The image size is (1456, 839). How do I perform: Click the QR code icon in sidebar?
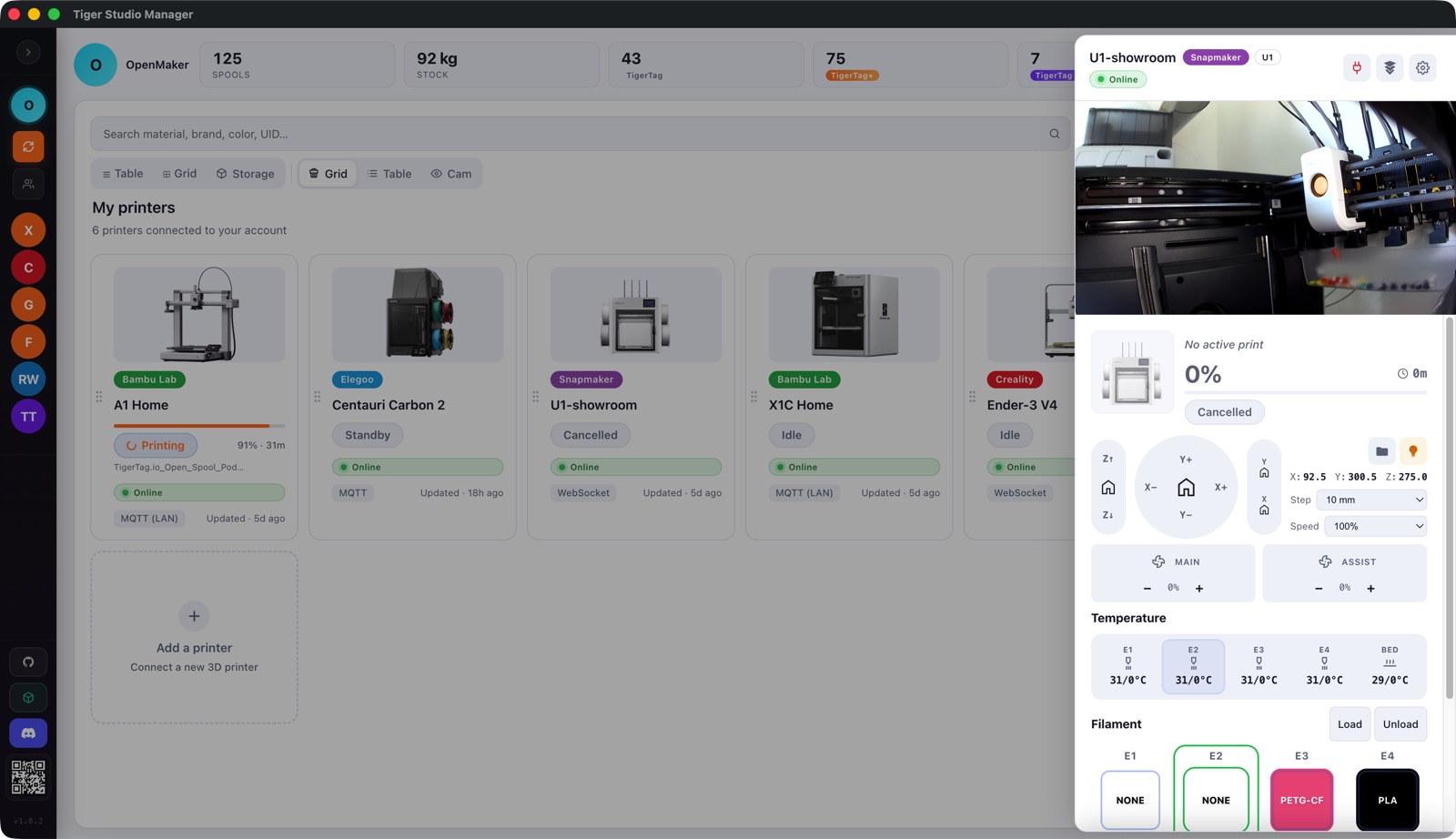point(28,777)
